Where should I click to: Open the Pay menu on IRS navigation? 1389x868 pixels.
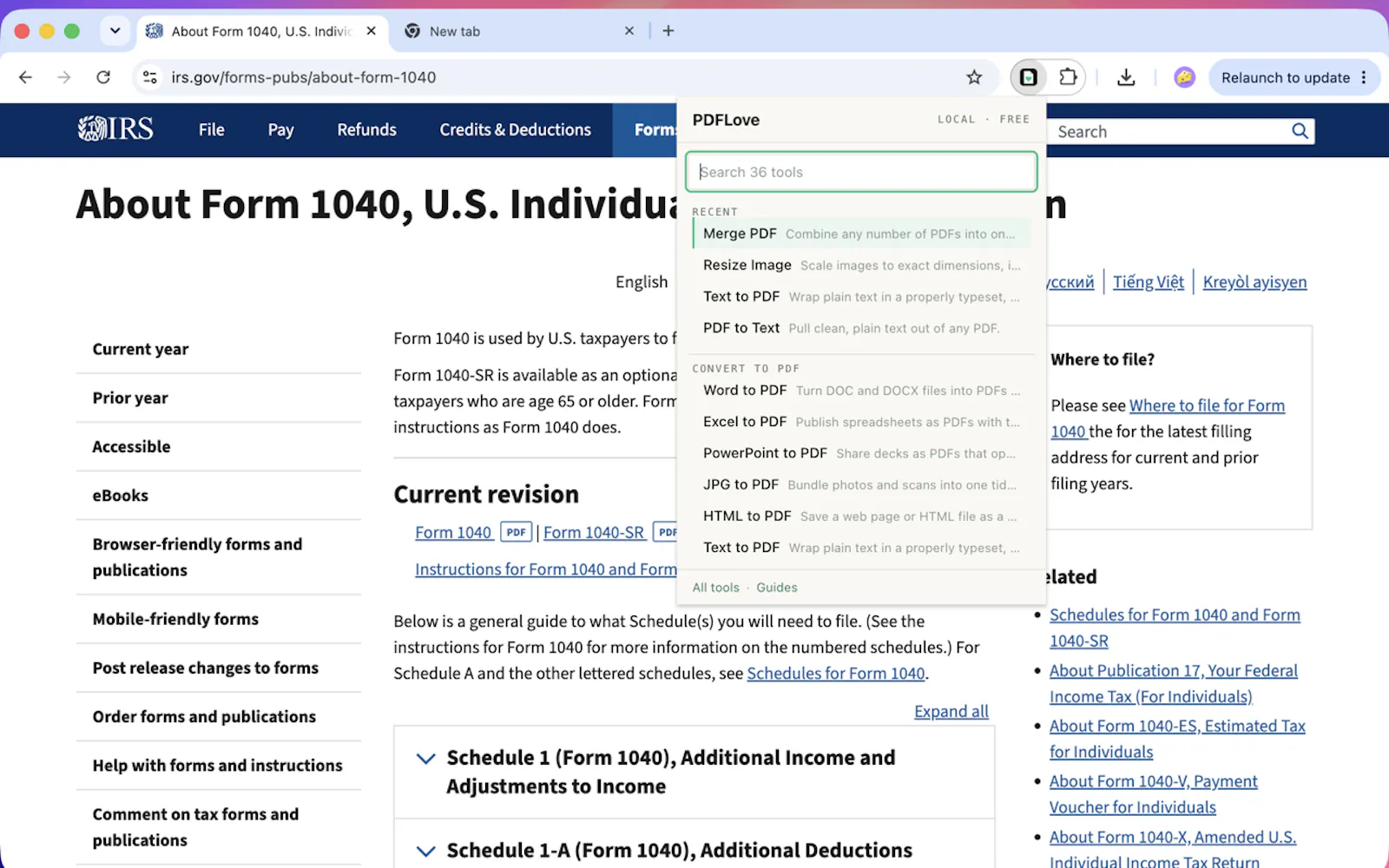[280, 130]
